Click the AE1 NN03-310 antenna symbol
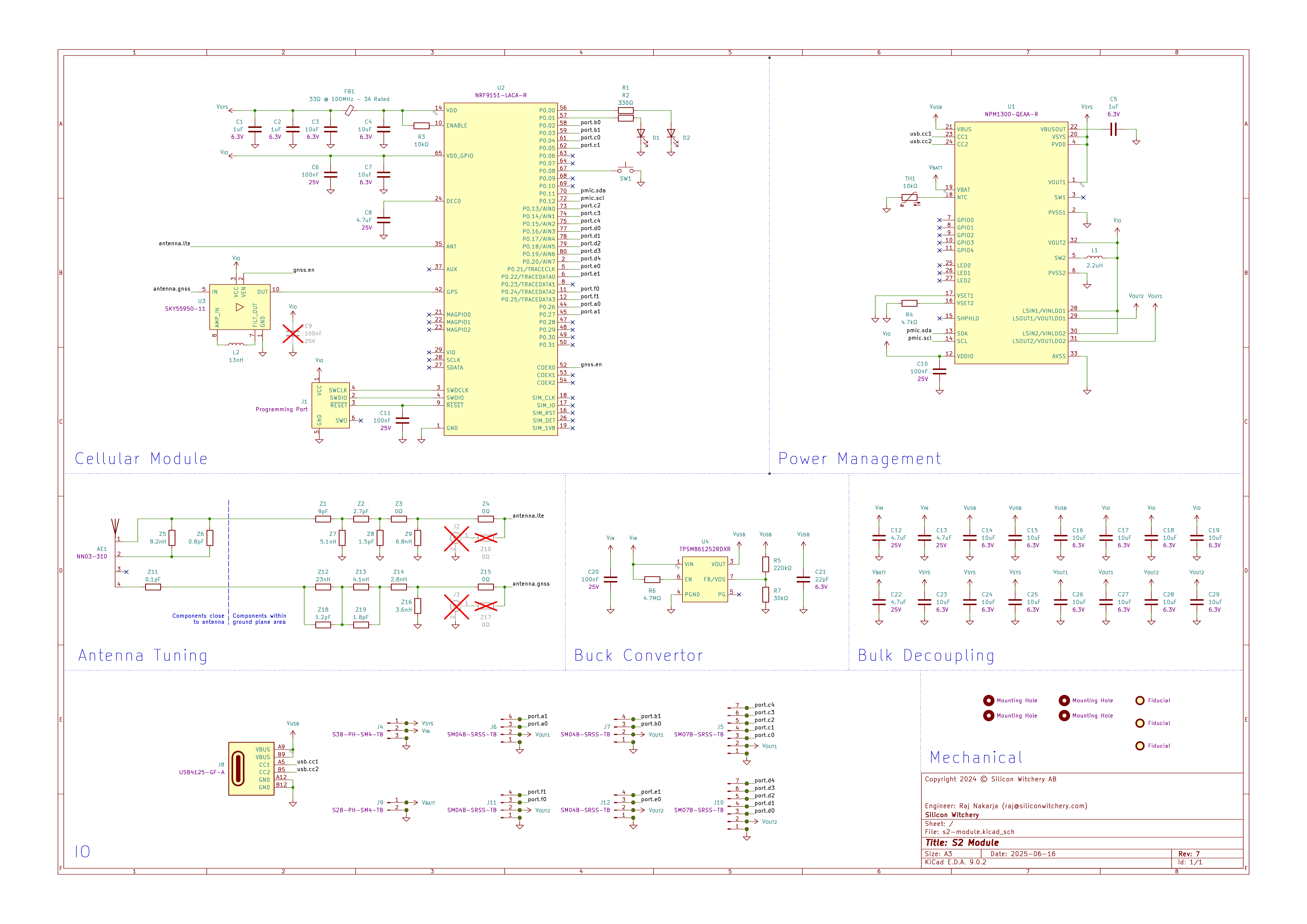Viewport: 1307px width, 924px height. point(115,527)
